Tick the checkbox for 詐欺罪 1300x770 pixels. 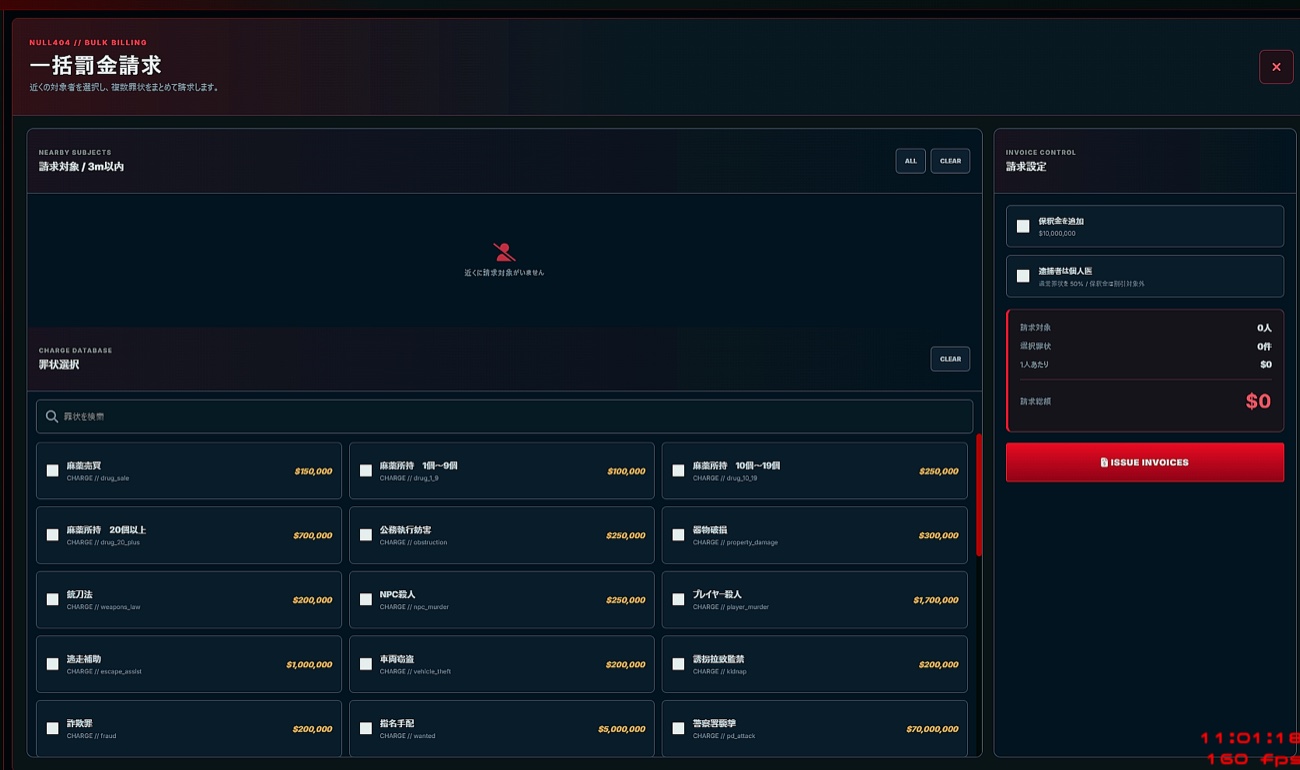(x=53, y=728)
